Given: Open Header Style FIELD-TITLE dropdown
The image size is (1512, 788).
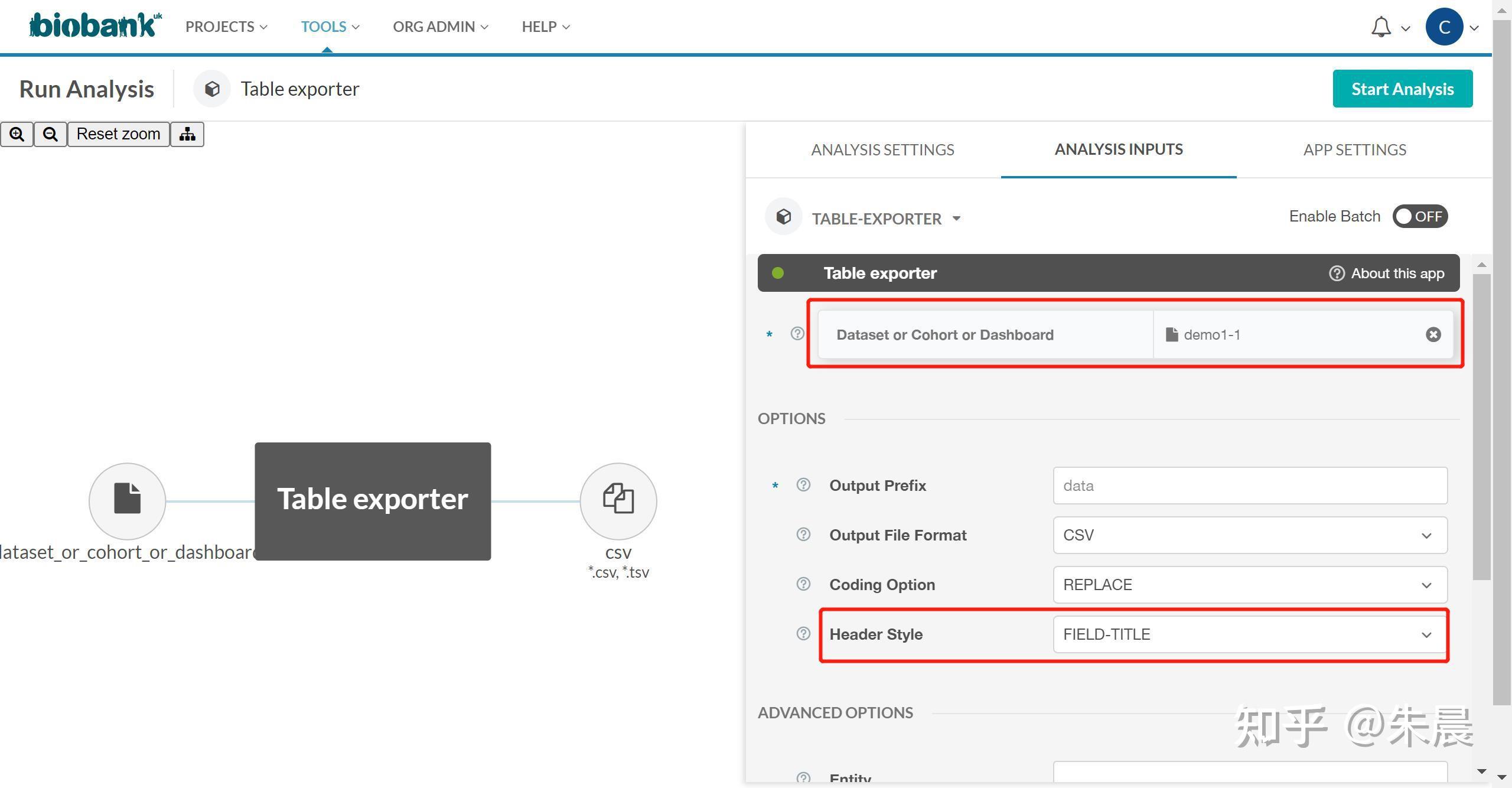Looking at the screenshot, I should (x=1250, y=634).
